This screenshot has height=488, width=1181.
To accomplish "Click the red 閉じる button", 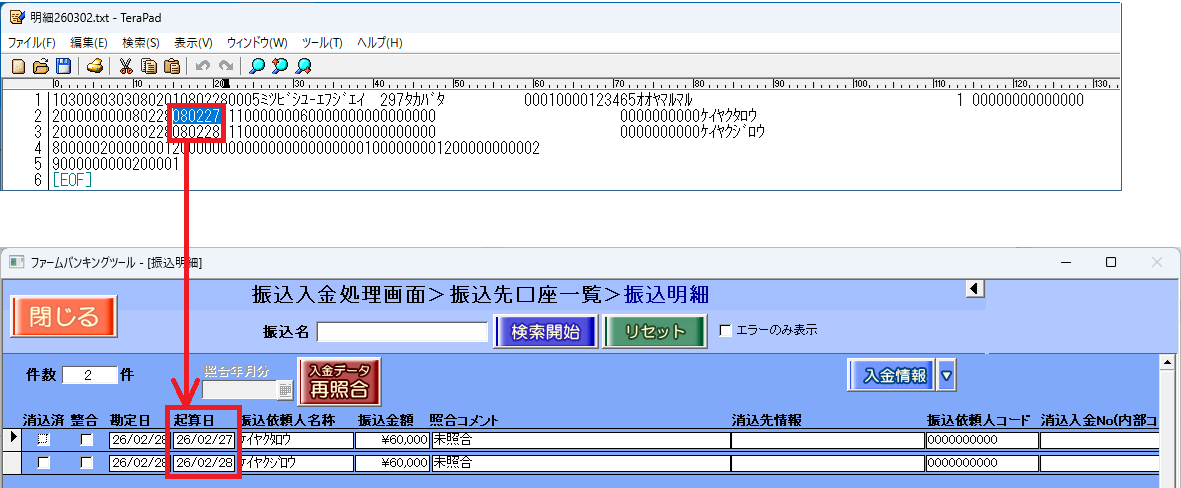I will [64, 318].
